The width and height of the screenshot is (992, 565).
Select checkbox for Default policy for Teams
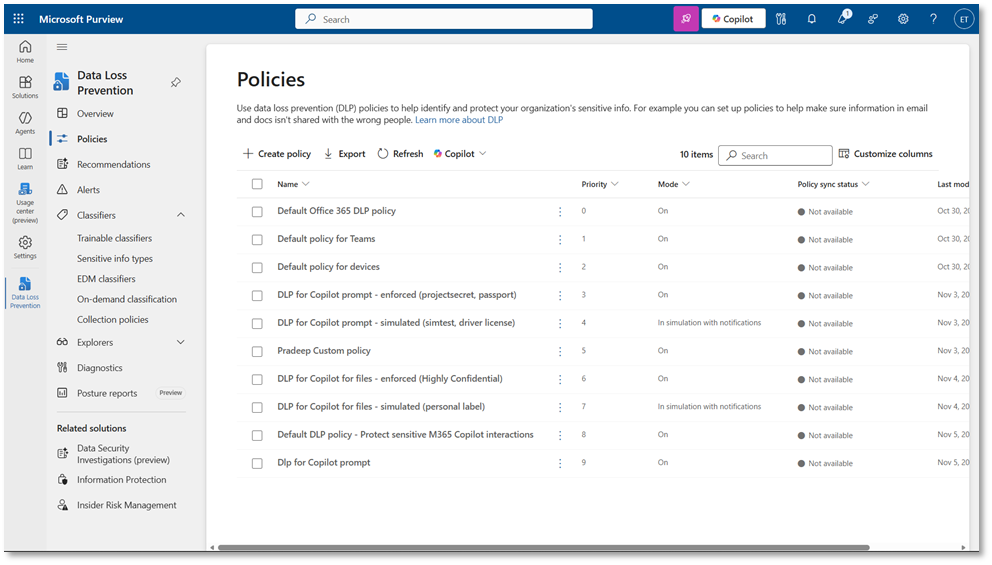point(257,239)
